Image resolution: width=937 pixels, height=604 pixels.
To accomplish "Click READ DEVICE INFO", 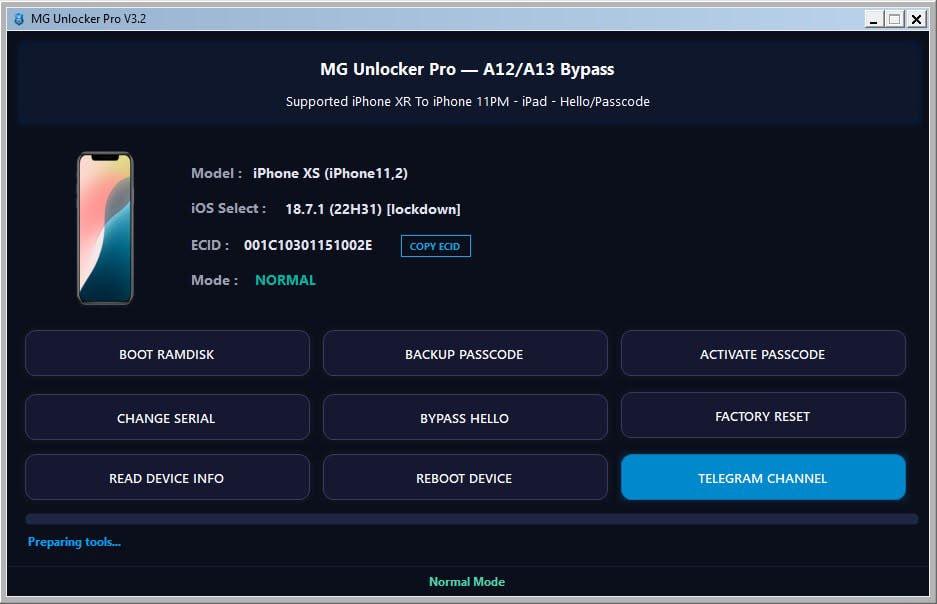I will (x=167, y=478).
